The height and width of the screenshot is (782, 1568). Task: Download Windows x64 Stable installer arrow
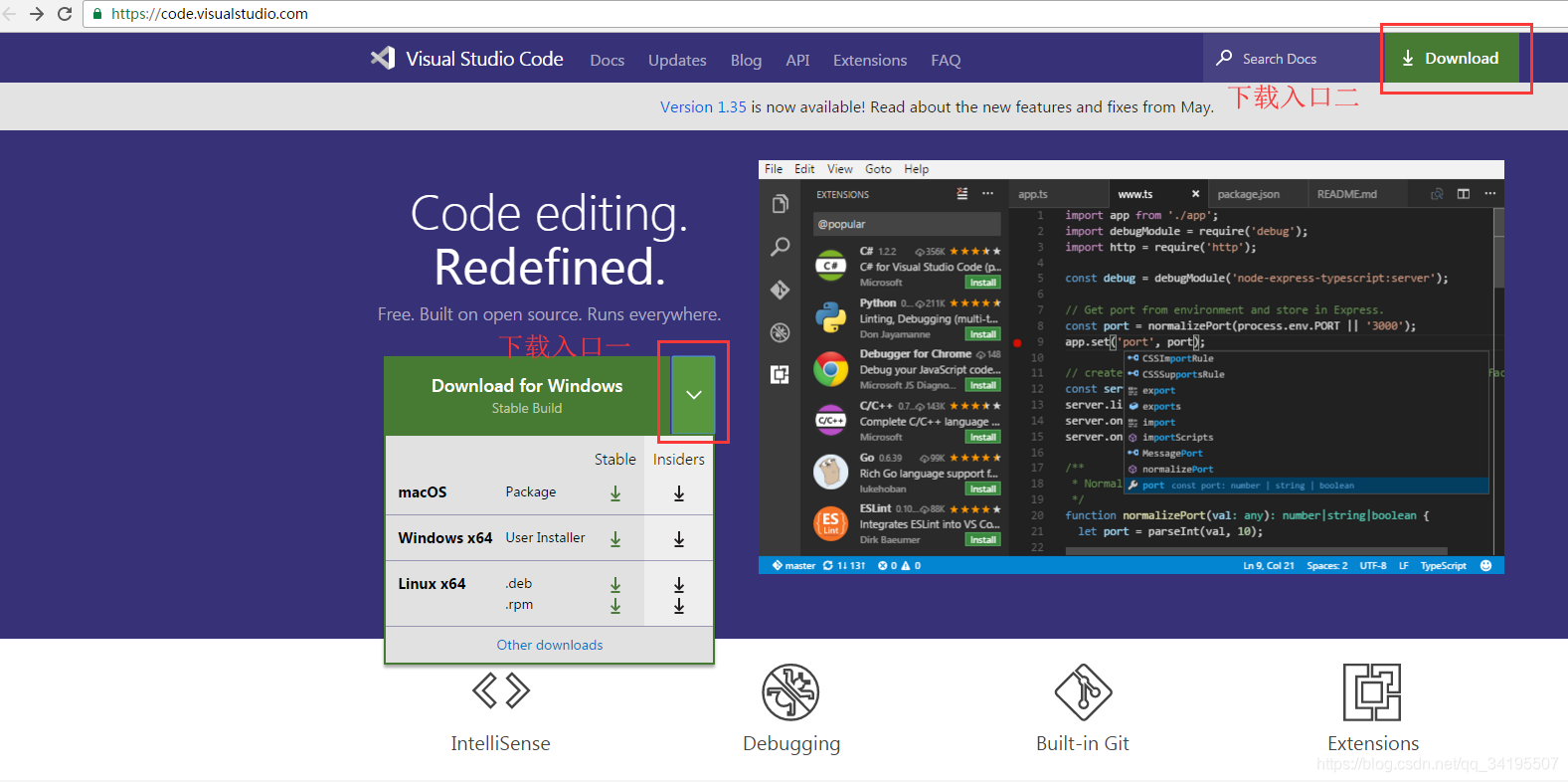coord(615,539)
